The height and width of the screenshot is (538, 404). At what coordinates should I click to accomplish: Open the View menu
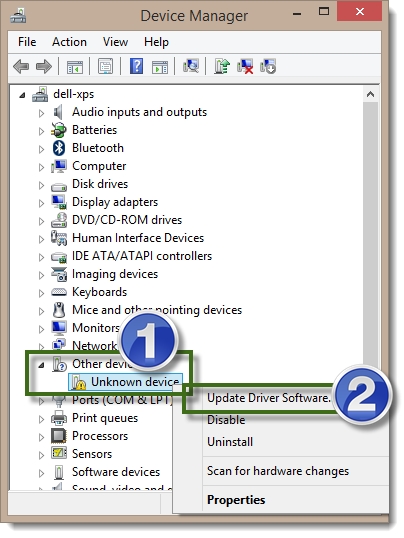(115, 42)
